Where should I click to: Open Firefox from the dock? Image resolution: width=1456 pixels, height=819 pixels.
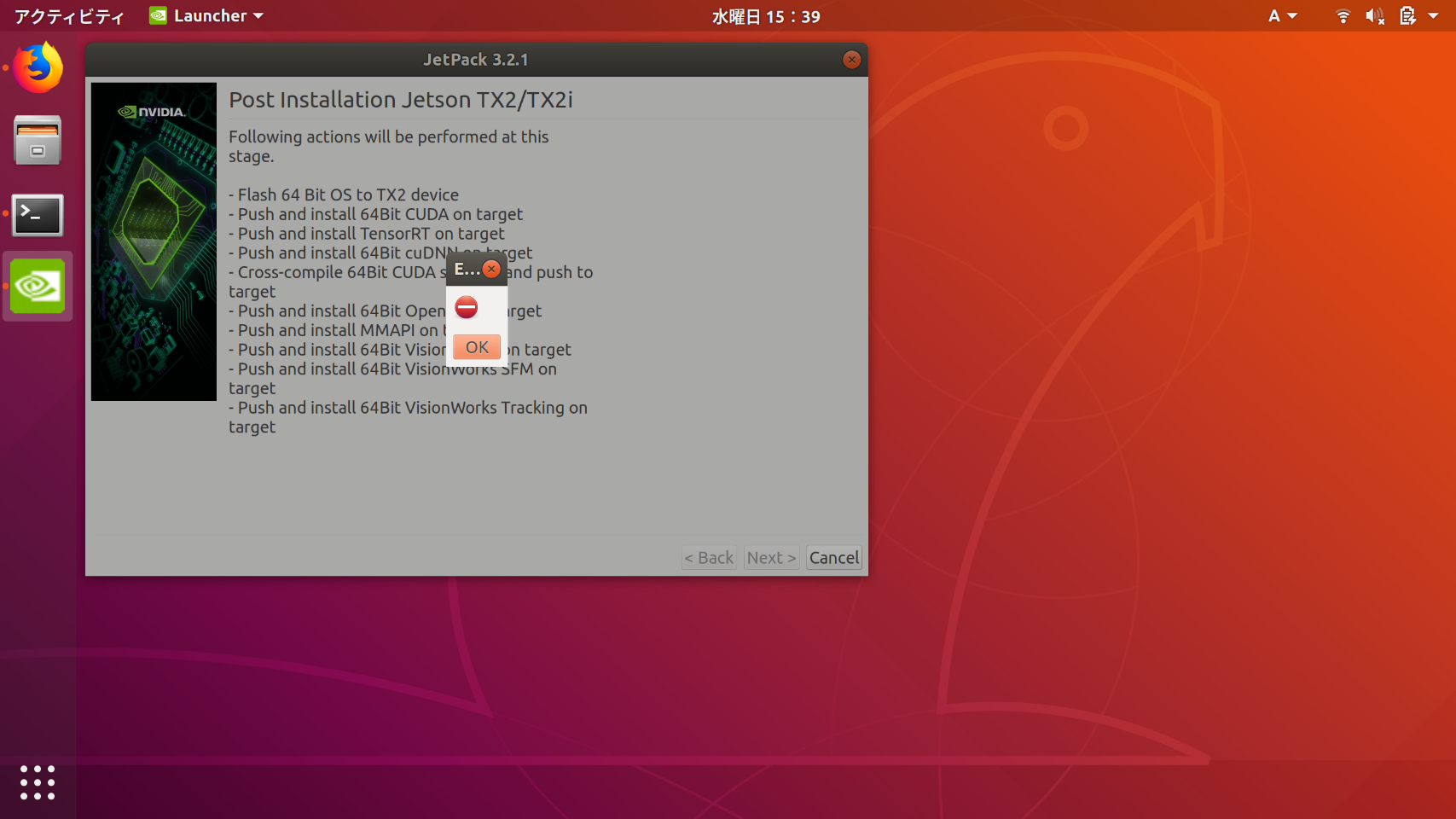tap(38, 68)
